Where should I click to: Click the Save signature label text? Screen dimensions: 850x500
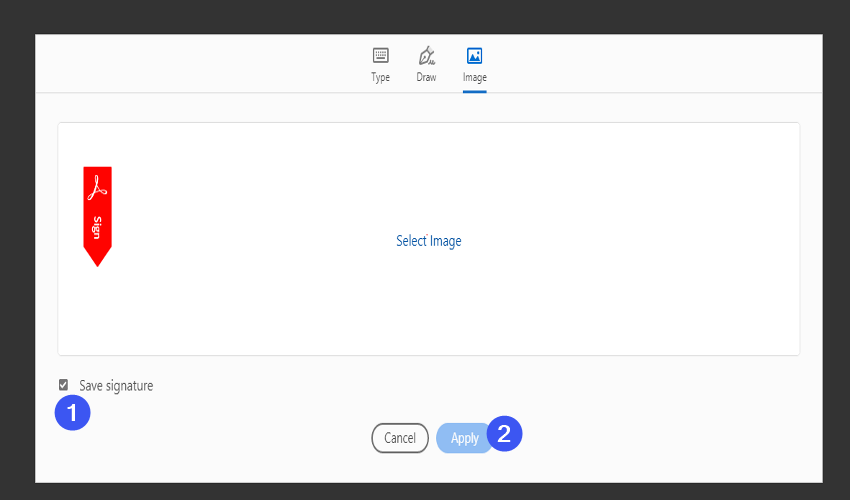click(x=116, y=386)
